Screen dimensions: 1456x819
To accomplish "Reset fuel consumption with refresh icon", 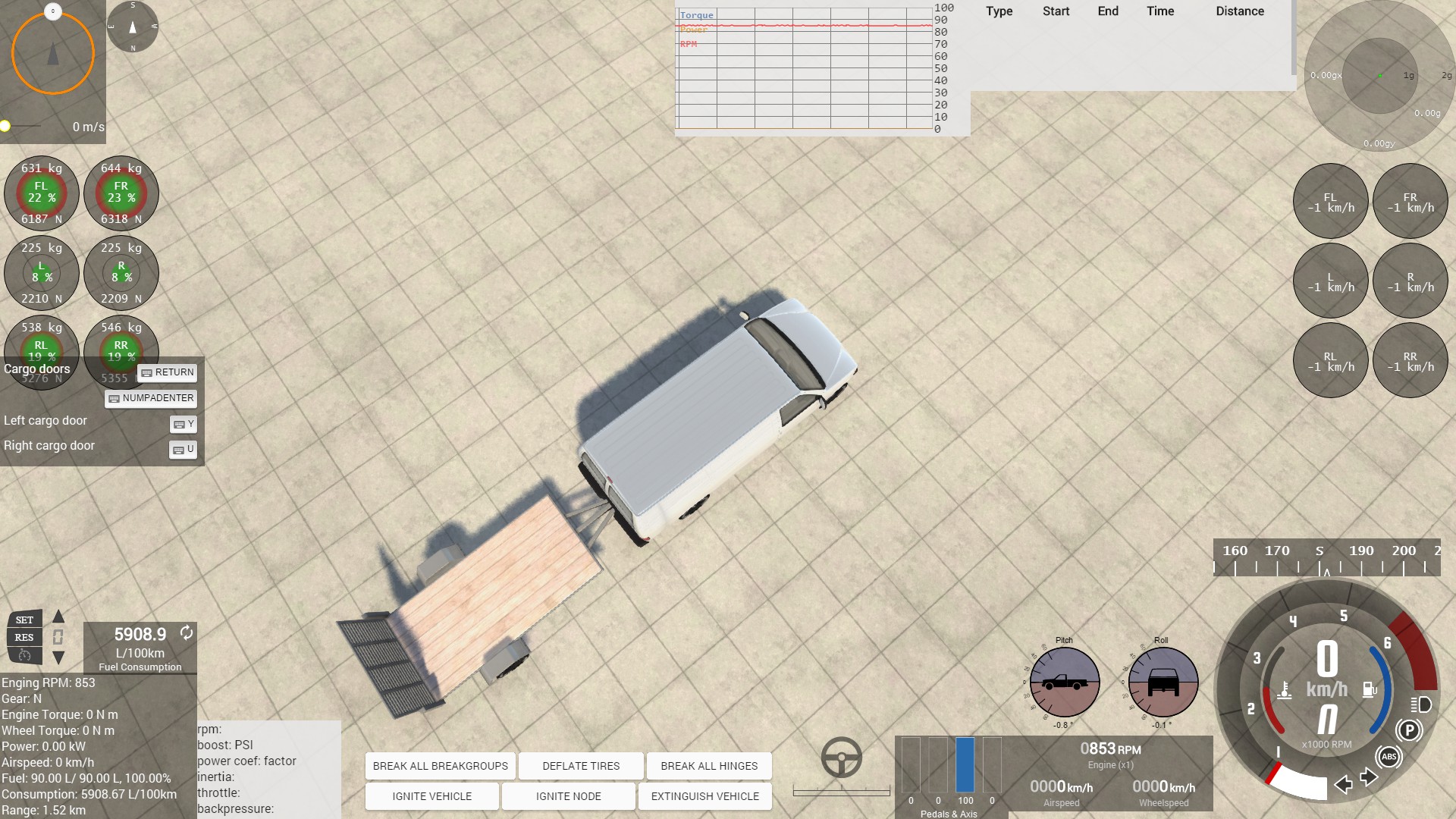I will pyautogui.click(x=186, y=632).
